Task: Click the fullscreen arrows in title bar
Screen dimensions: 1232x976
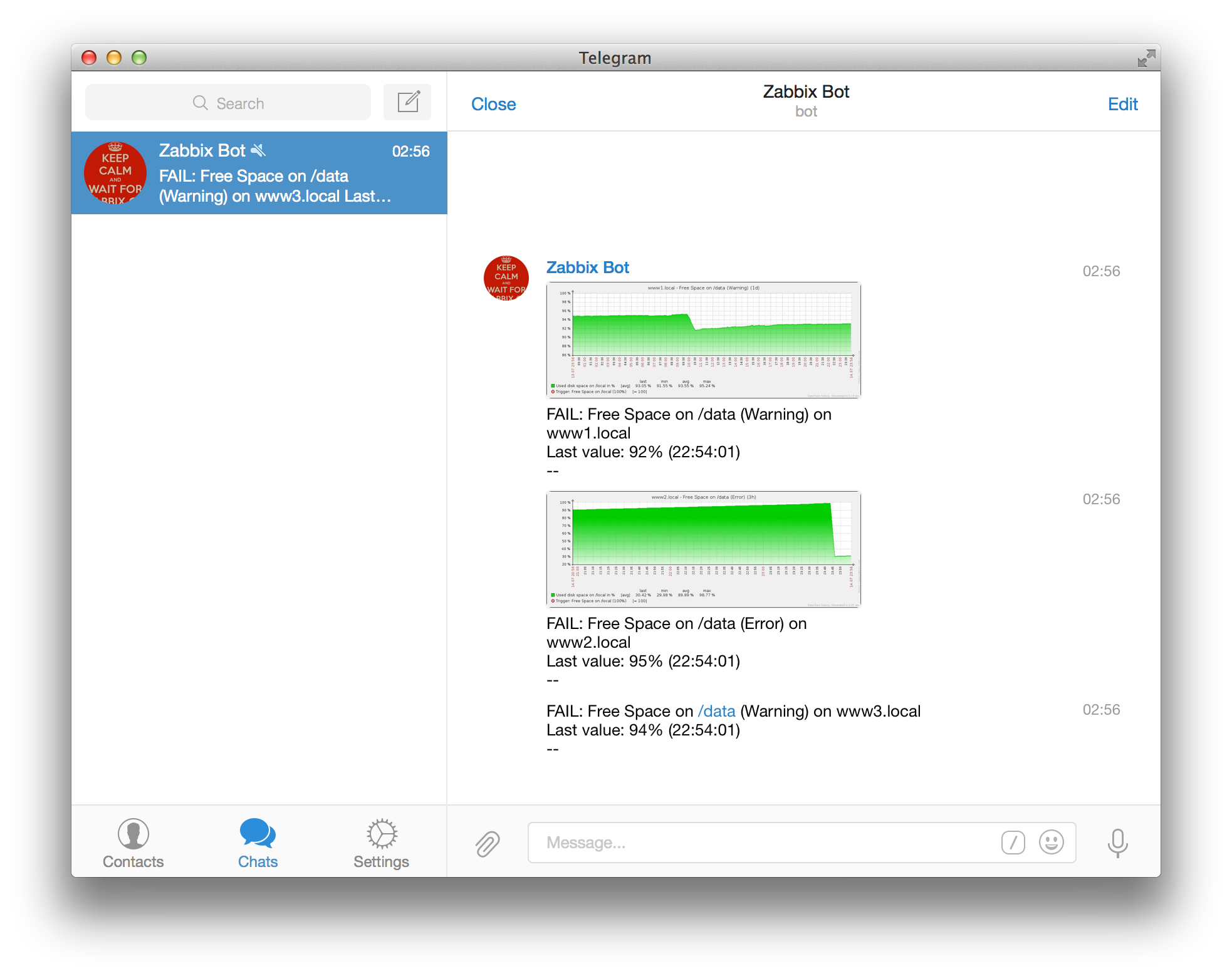Action: point(1146,58)
